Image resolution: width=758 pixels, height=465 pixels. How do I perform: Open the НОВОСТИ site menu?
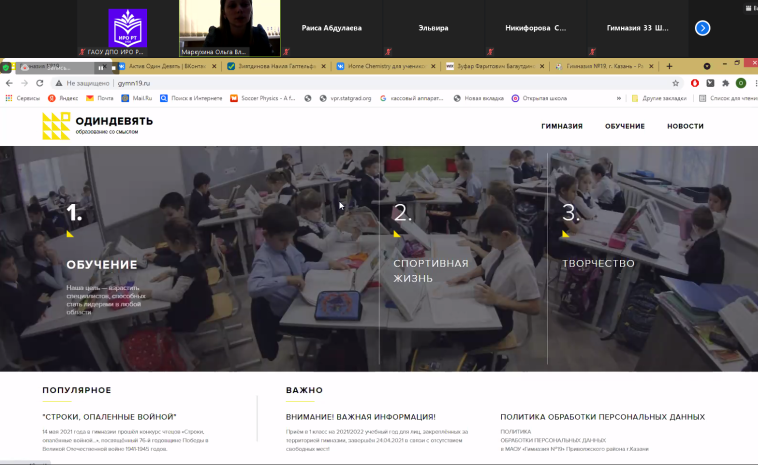click(685, 126)
